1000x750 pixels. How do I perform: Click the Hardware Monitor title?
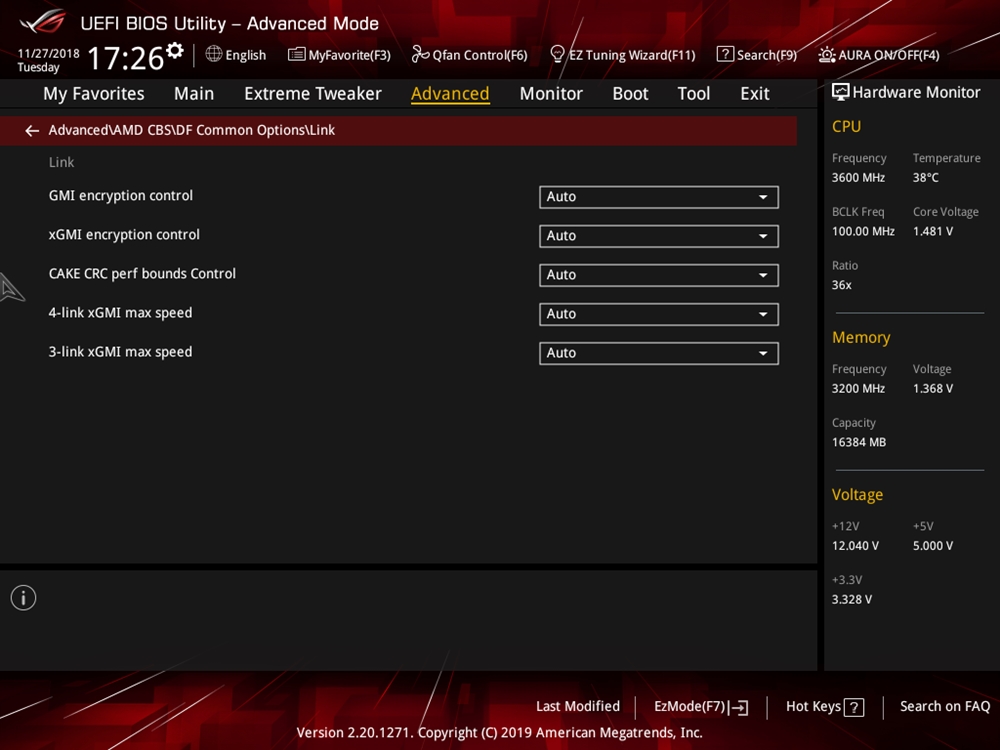916,92
